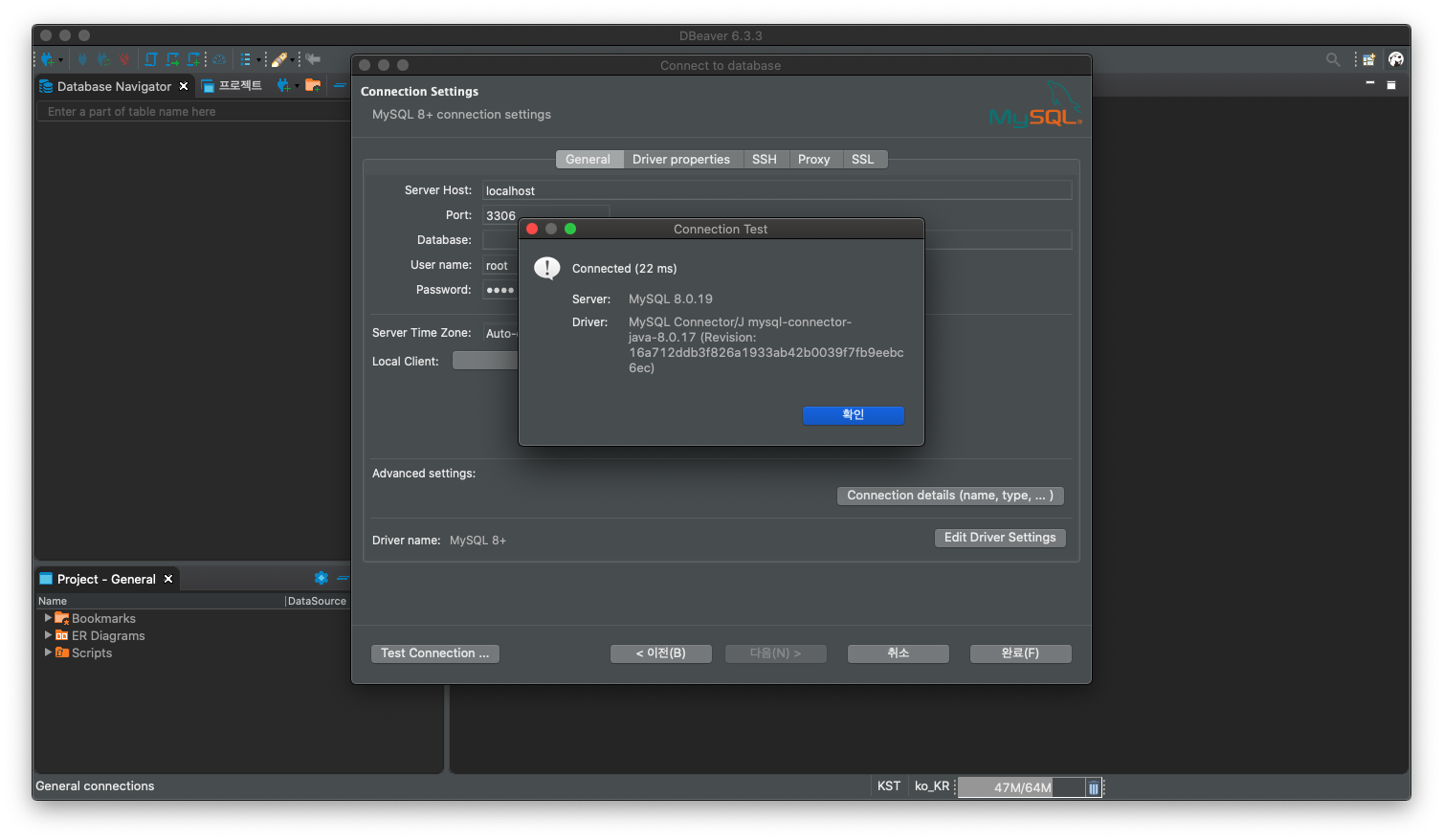The image size is (1443, 840).
Task: Click the Open Perspective grid icon
Action: tap(1369, 59)
